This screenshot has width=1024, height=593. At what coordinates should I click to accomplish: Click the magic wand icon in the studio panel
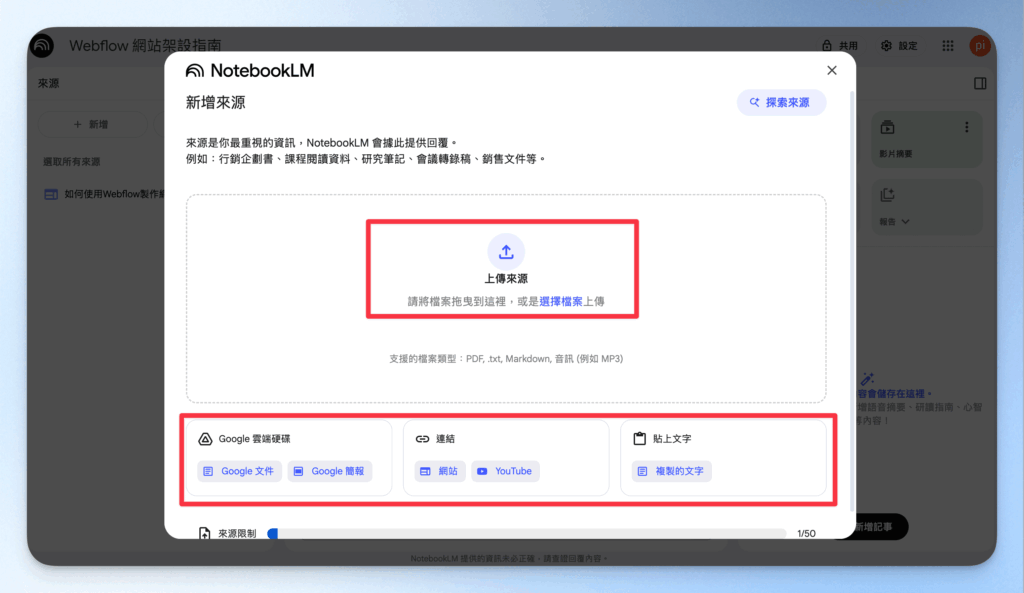coord(867,379)
